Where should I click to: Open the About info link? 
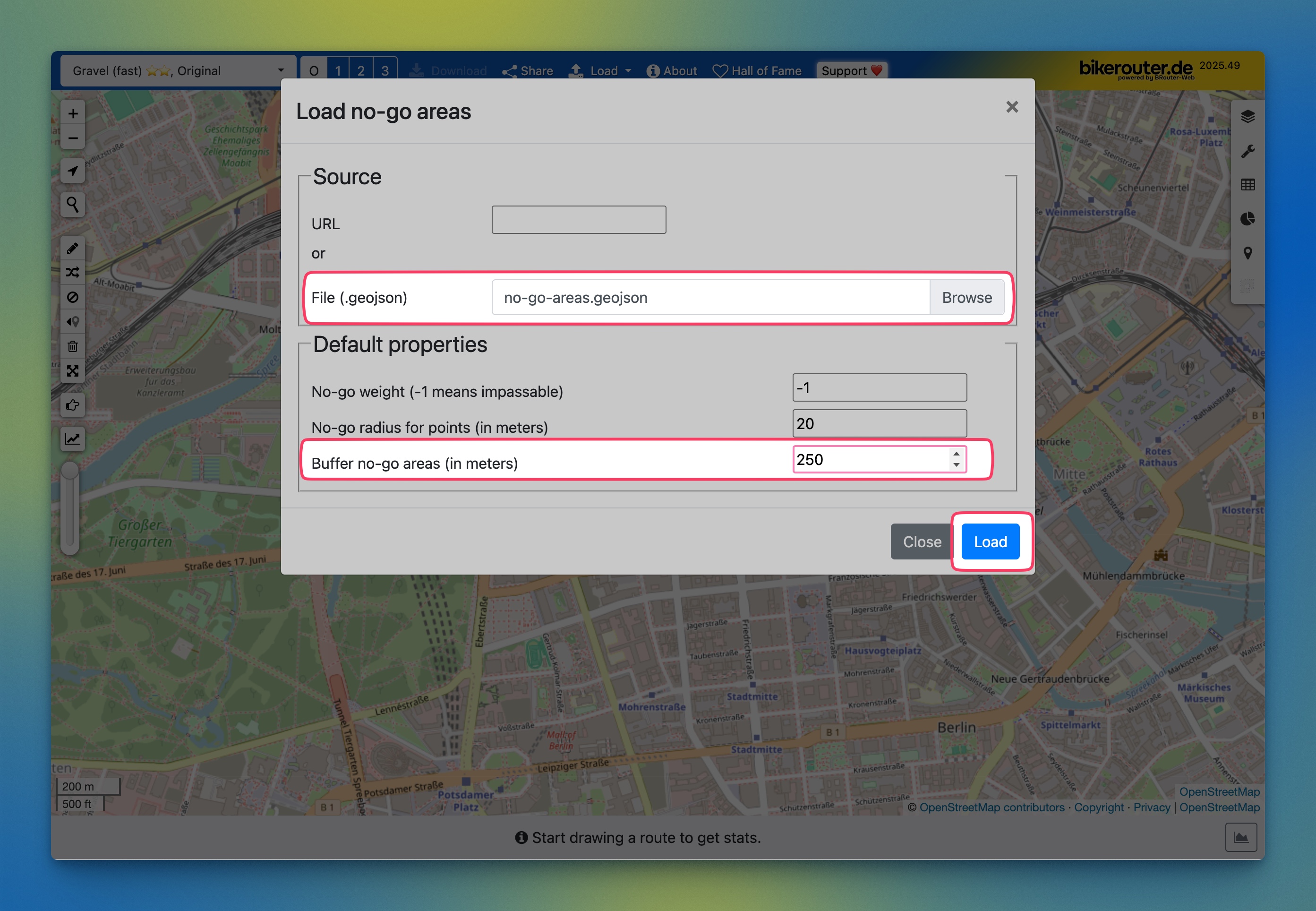click(x=671, y=71)
